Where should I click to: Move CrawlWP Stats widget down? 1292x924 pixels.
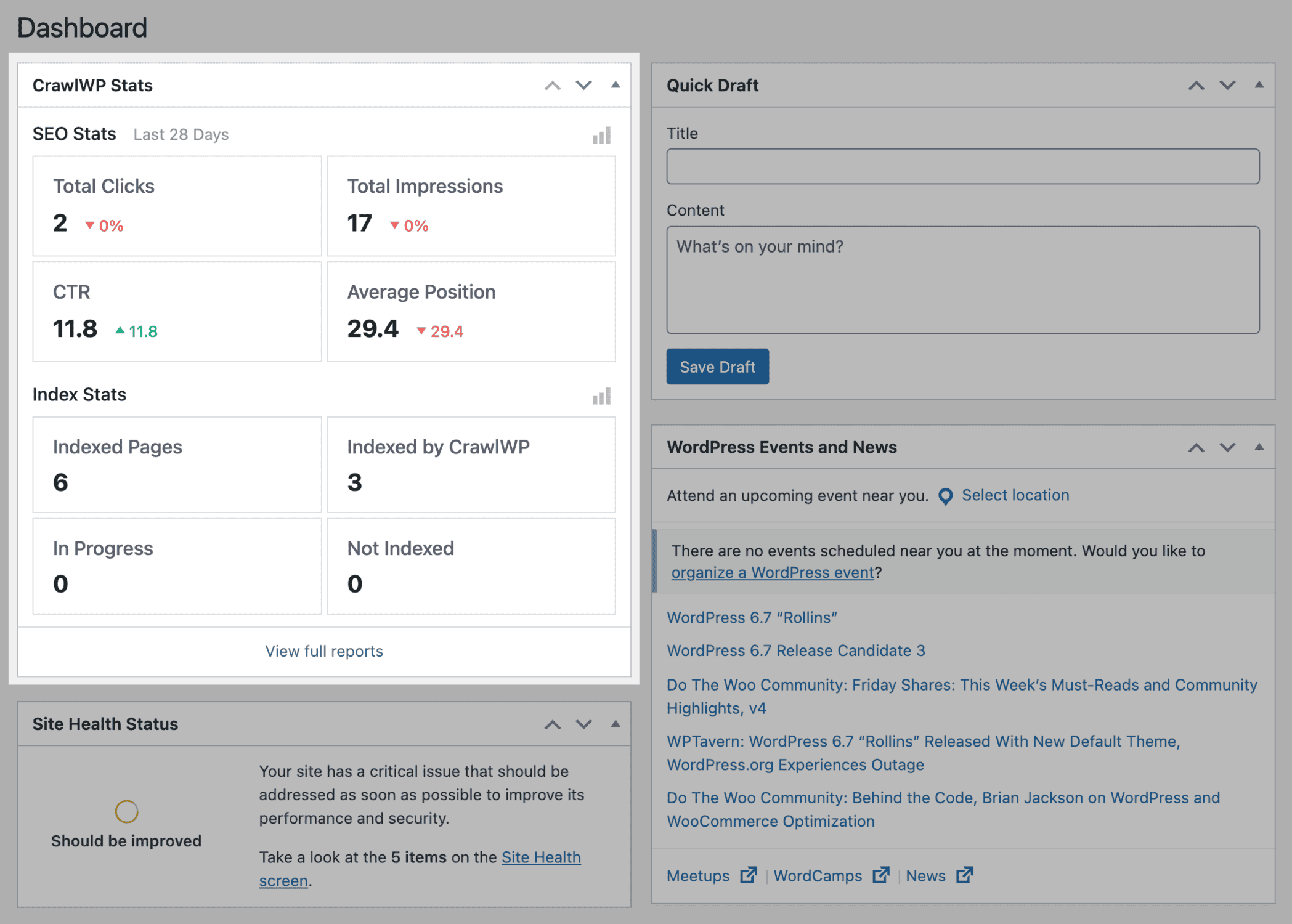(583, 86)
